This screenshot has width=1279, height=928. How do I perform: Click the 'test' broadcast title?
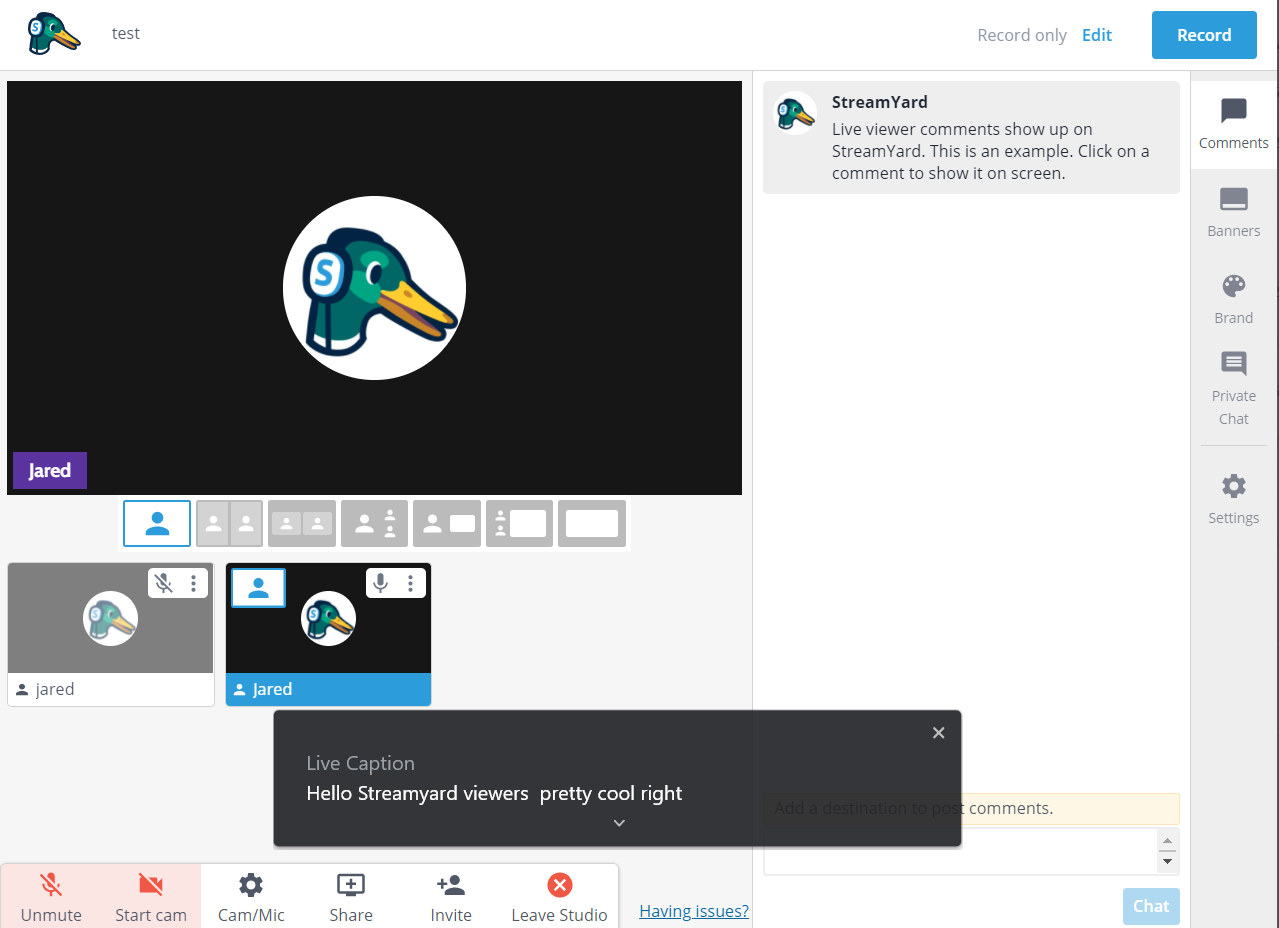[126, 33]
